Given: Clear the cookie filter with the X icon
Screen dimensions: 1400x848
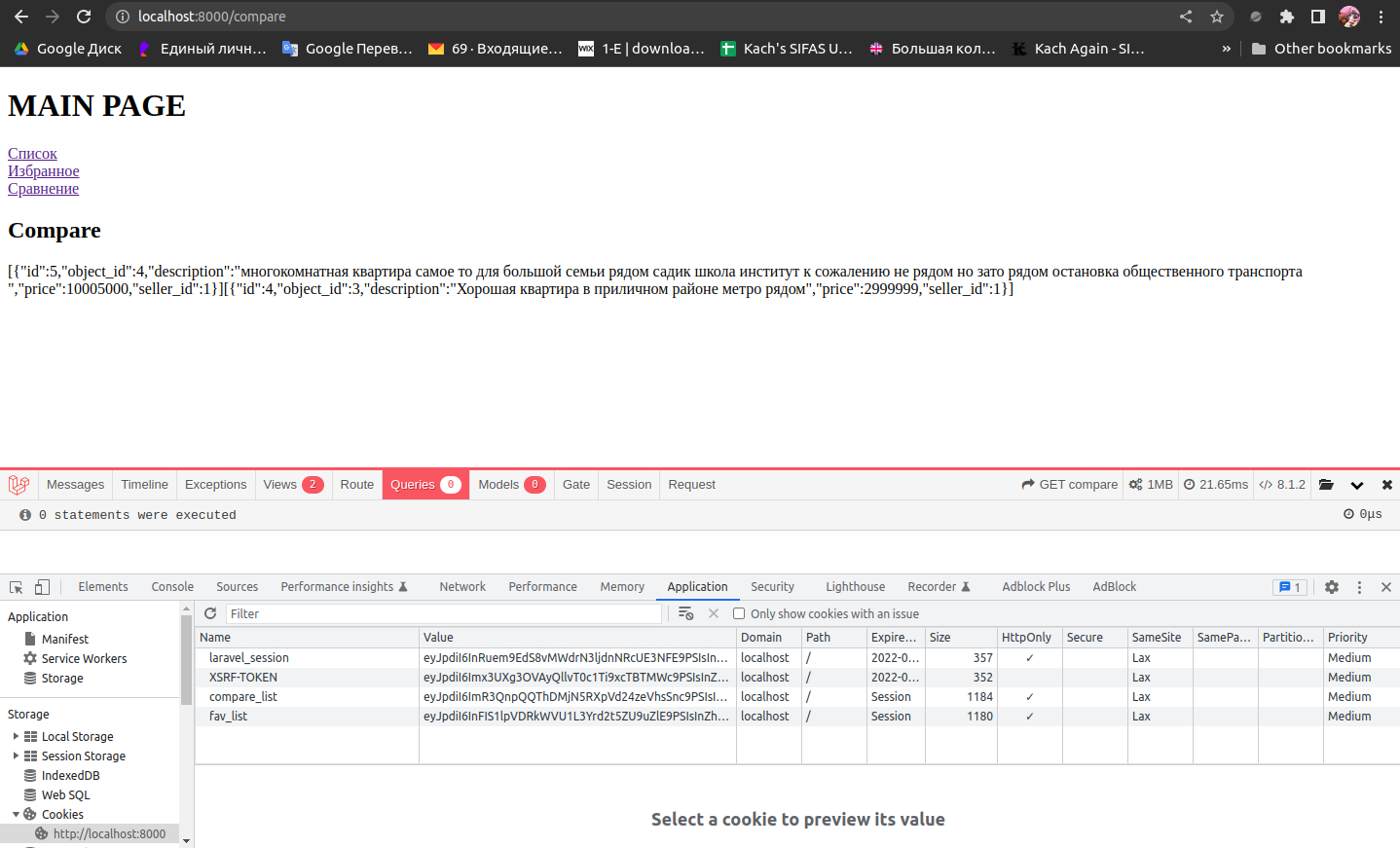Looking at the screenshot, I should tap(714, 613).
